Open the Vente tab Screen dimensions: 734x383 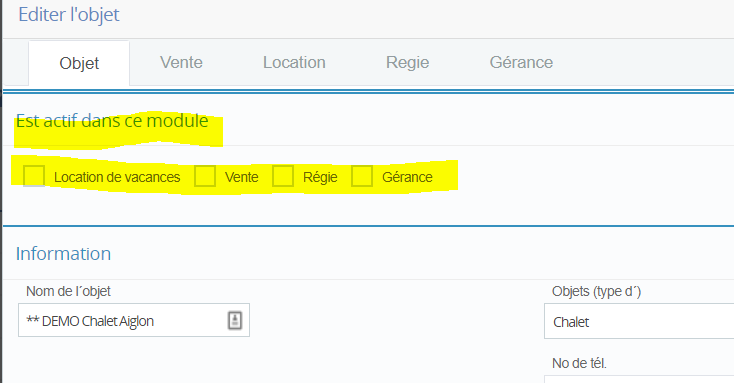tap(181, 62)
